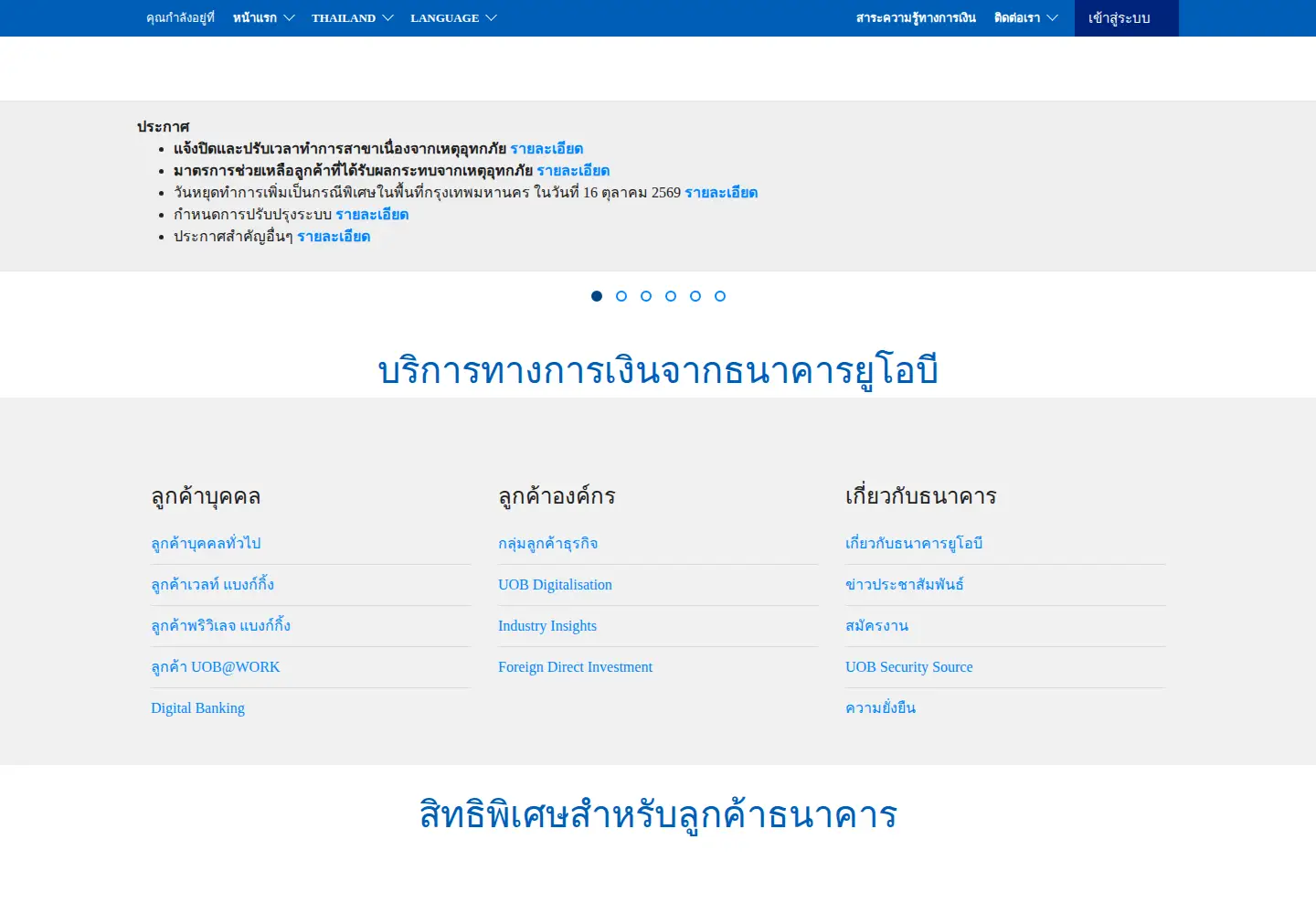Screen dimensions: 1316x914
Task: Click the ลูกค้าบุคคล section heading
Action: 206,496
